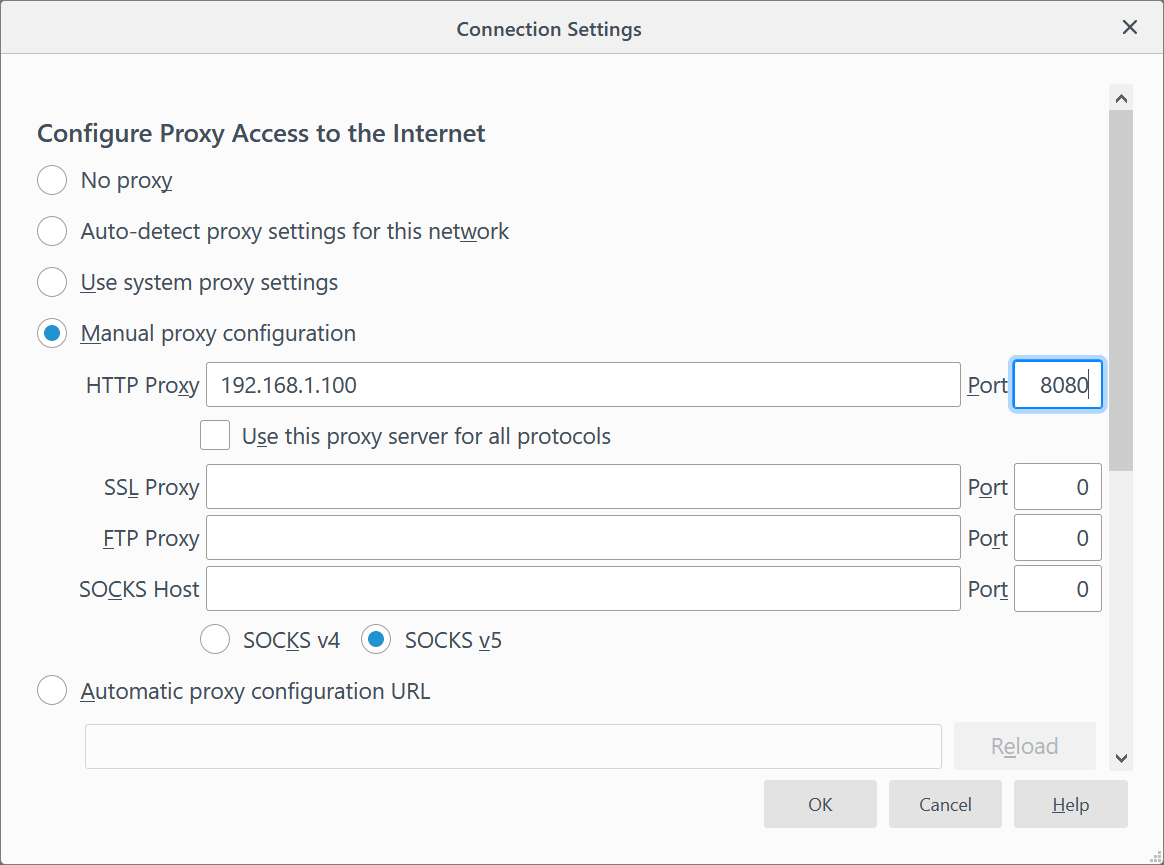
Task: Click the SSL Proxy address field
Action: pyautogui.click(x=582, y=488)
